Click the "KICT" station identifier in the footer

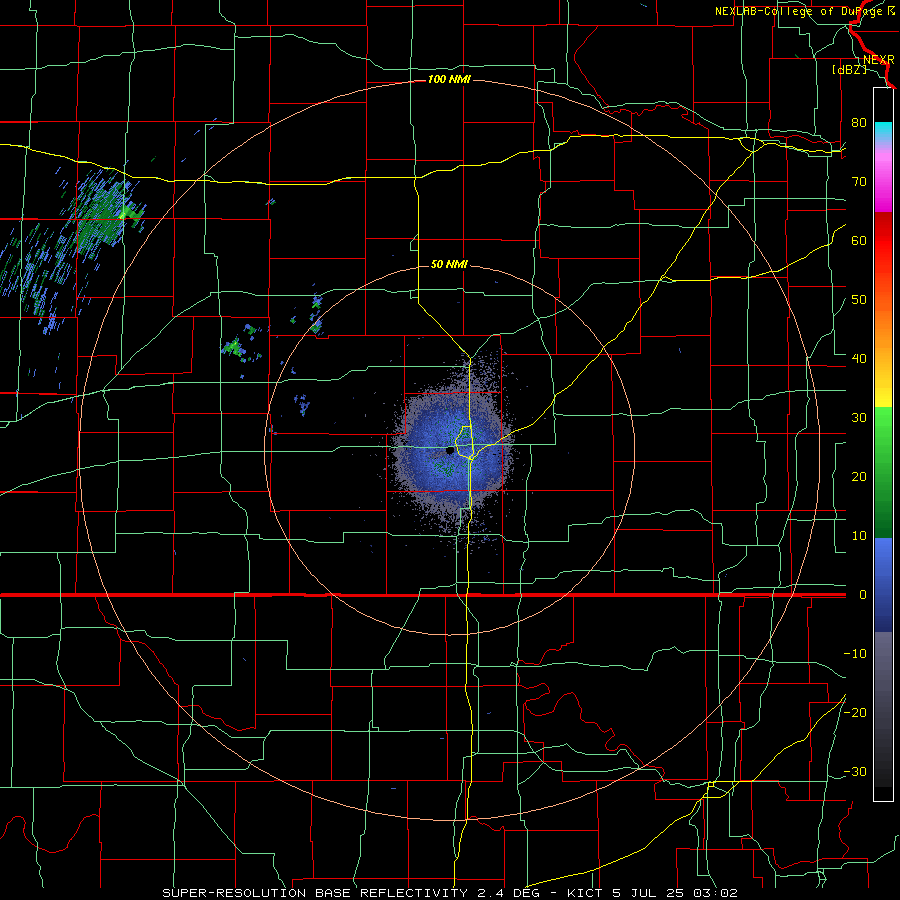[x=585, y=893]
